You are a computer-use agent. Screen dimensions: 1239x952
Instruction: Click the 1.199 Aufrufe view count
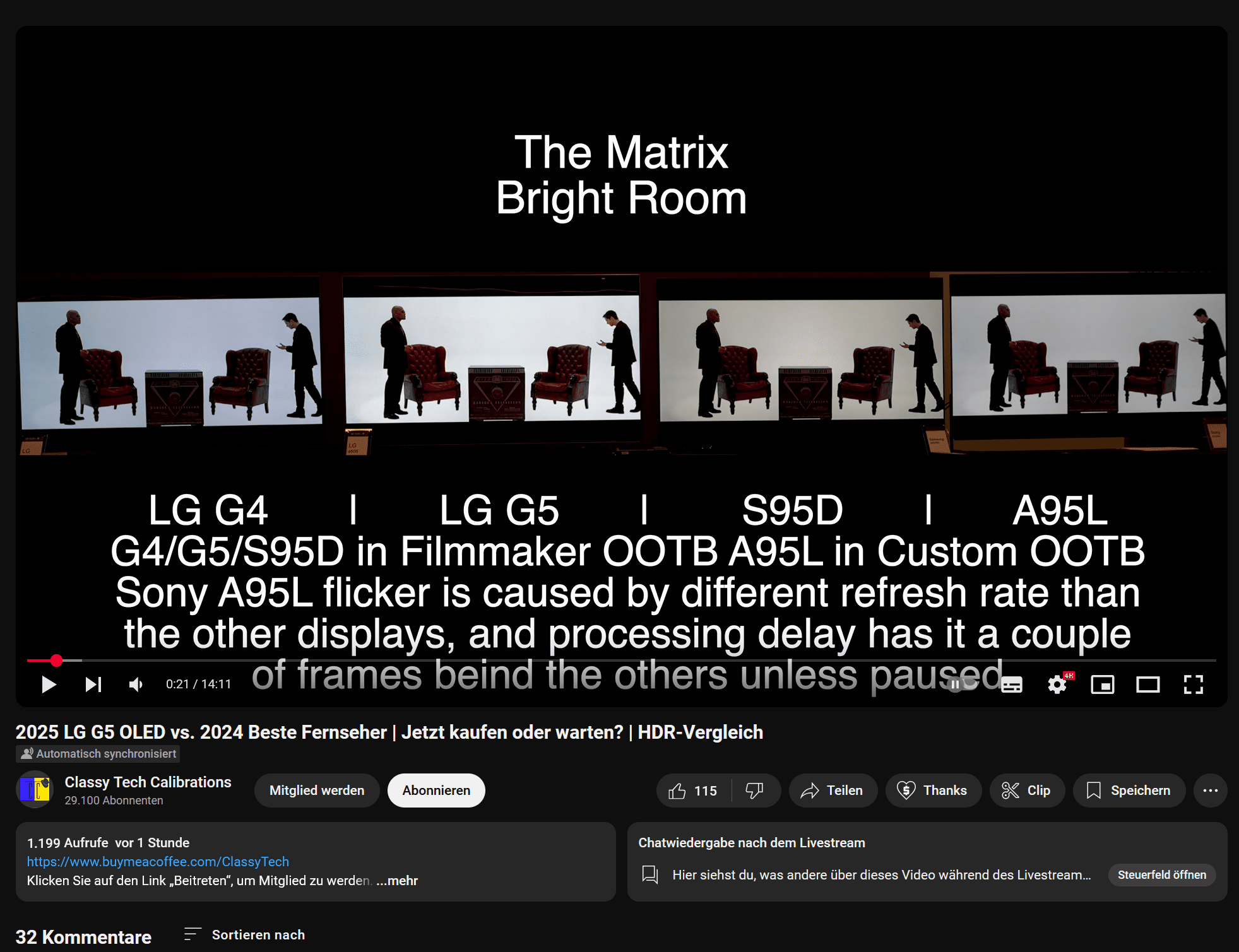click(68, 843)
